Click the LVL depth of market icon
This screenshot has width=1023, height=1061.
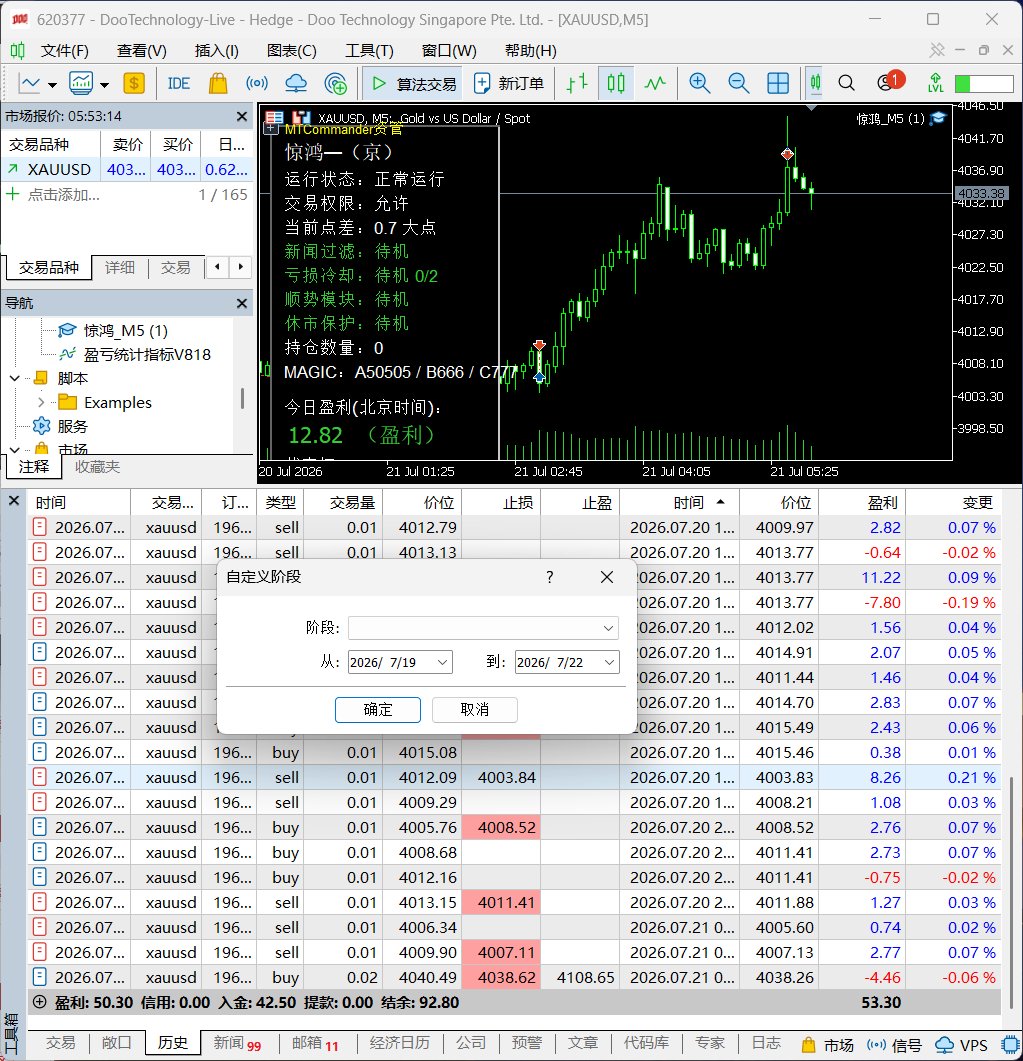tap(936, 83)
